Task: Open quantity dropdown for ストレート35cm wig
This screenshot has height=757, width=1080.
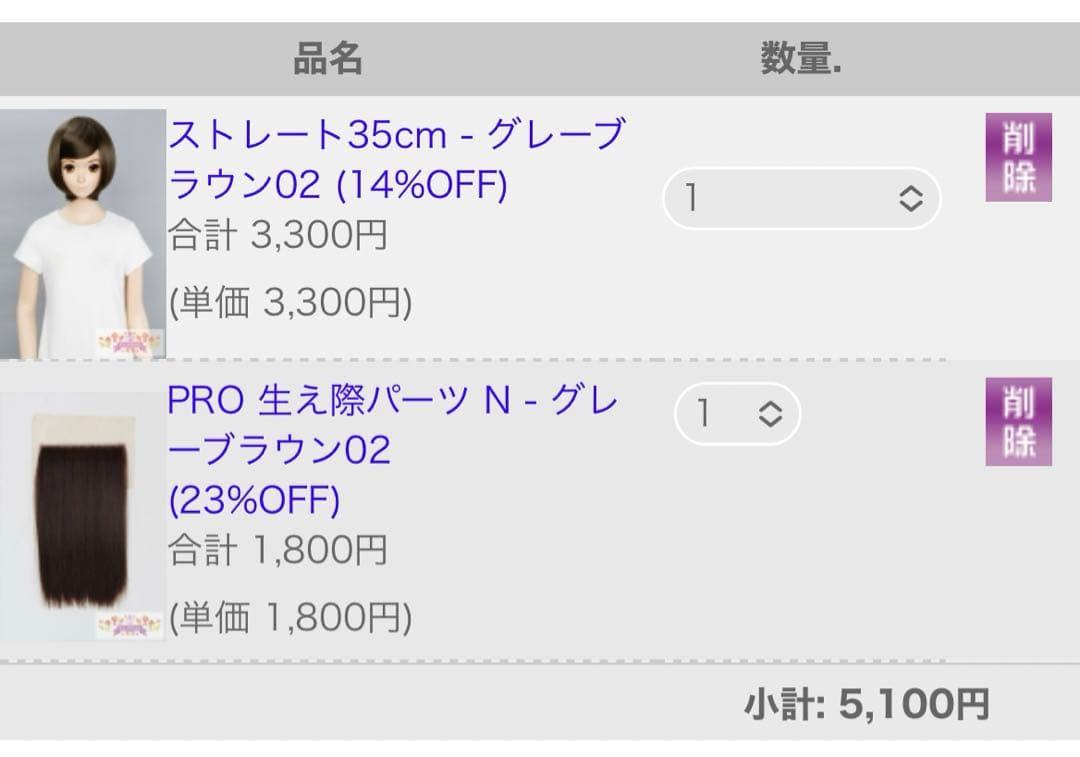Action: (x=801, y=198)
